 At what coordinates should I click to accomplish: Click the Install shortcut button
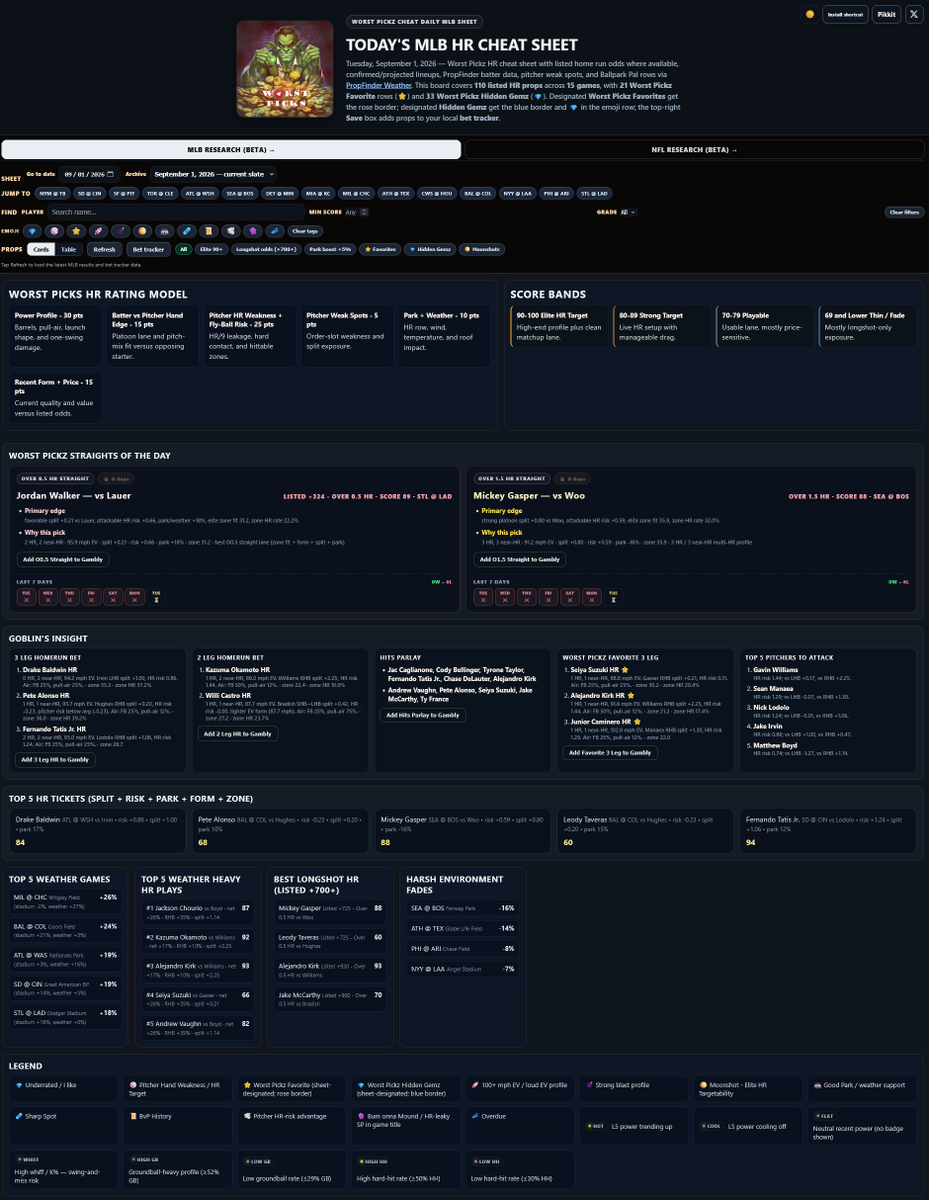[x=845, y=14]
